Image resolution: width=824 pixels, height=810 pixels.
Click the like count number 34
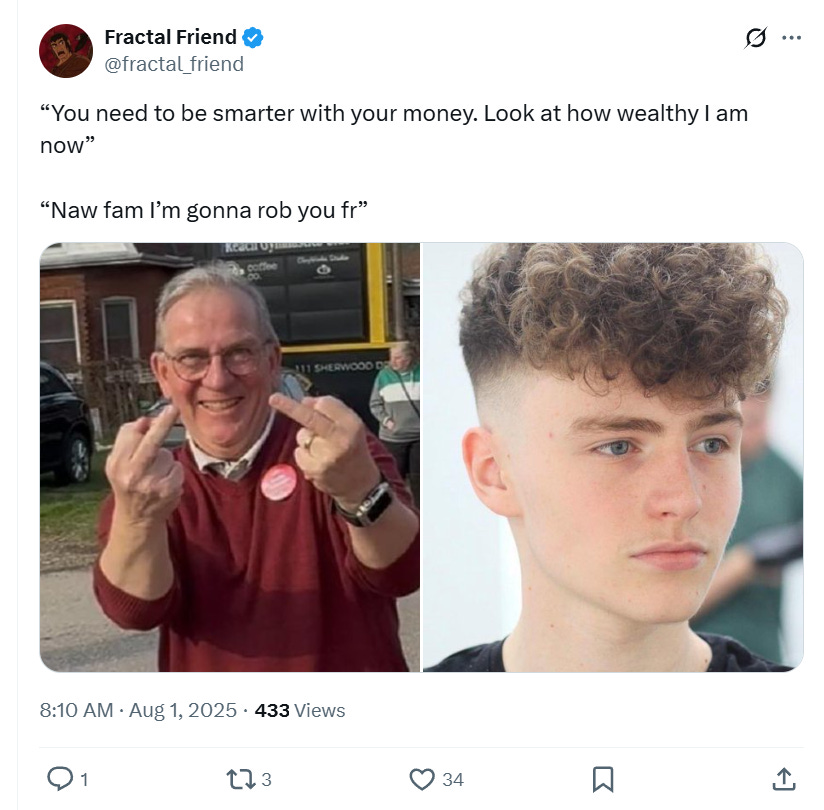click(453, 780)
